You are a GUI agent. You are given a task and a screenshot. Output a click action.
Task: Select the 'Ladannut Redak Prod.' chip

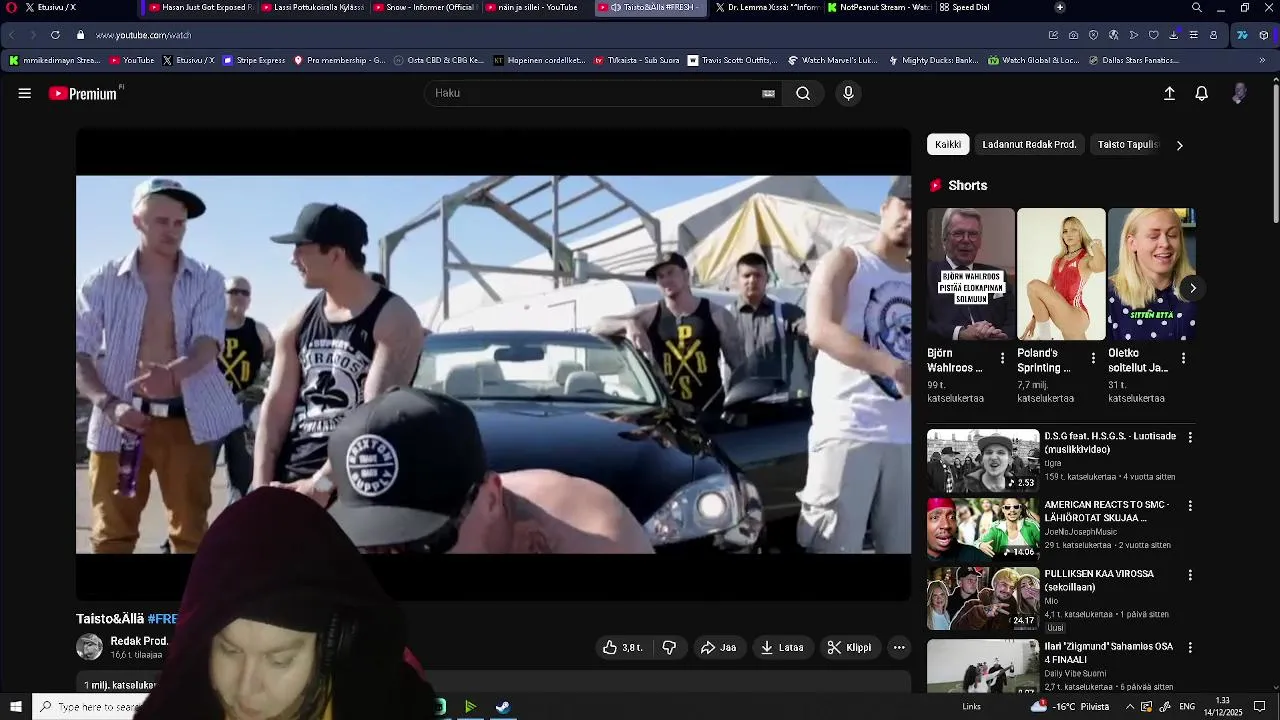1029,145
